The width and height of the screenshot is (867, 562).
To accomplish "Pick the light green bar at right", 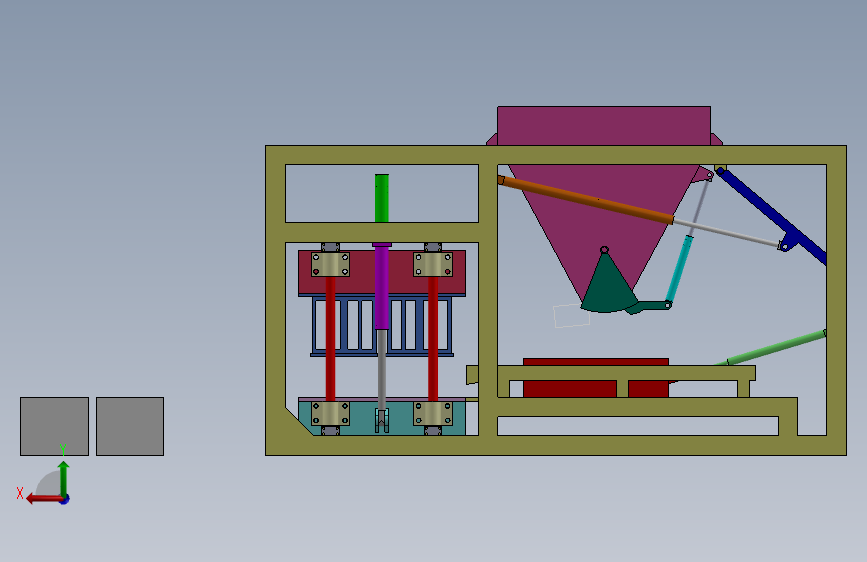I will [776, 348].
